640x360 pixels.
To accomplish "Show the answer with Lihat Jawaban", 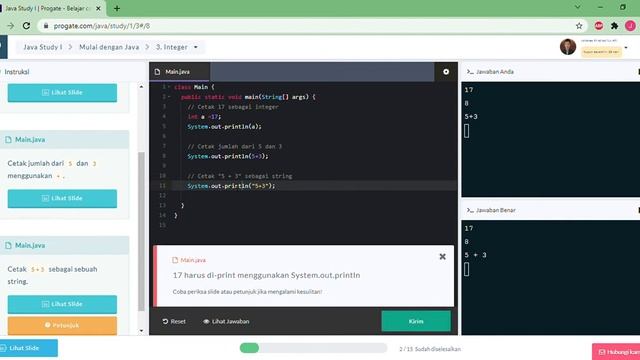I will click(x=226, y=321).
